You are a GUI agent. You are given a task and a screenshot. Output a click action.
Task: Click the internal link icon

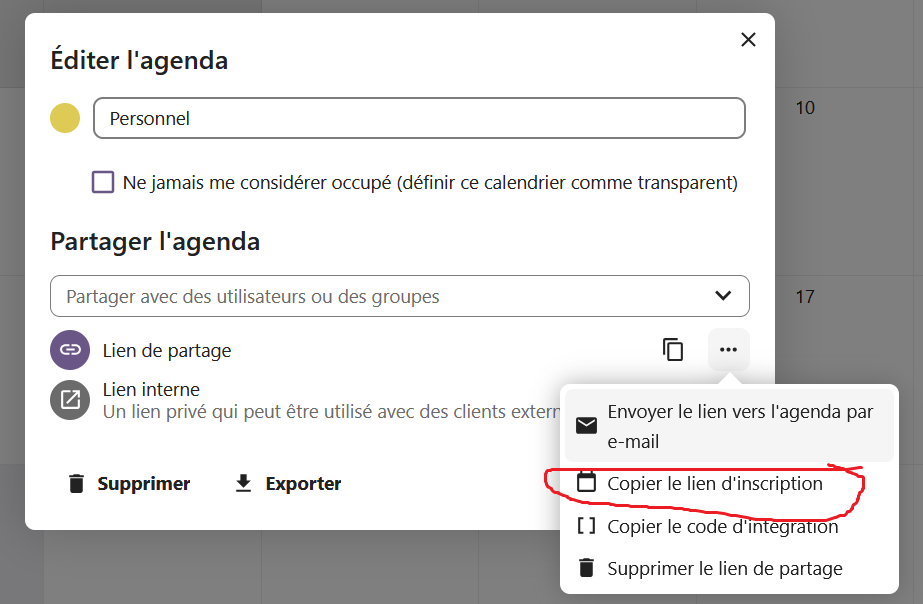coord(70,400)
